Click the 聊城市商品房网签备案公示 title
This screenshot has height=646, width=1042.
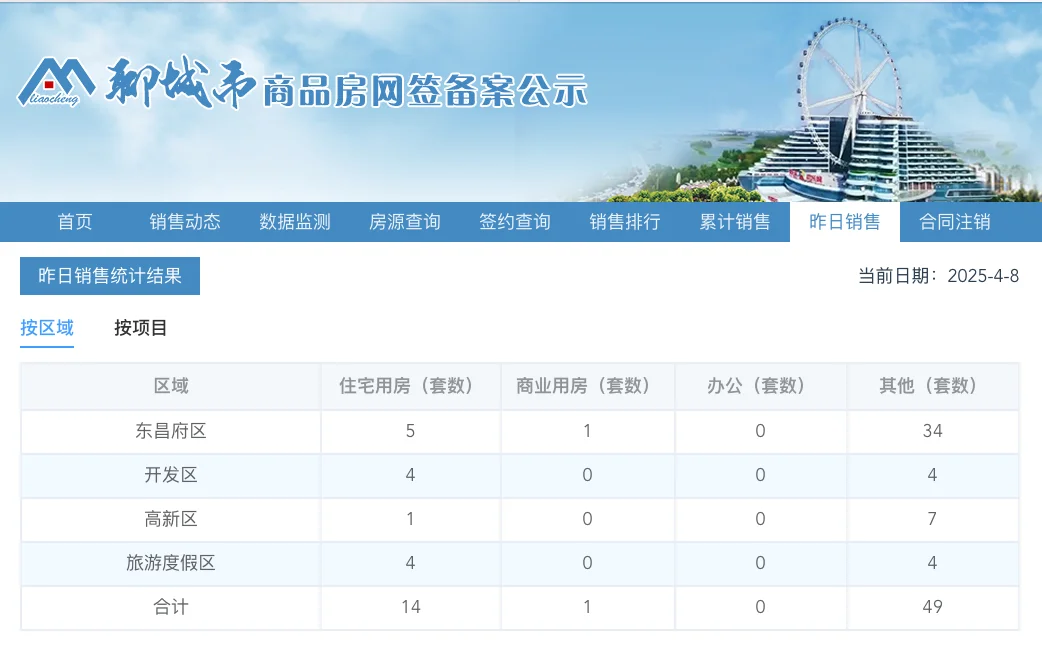346,84
